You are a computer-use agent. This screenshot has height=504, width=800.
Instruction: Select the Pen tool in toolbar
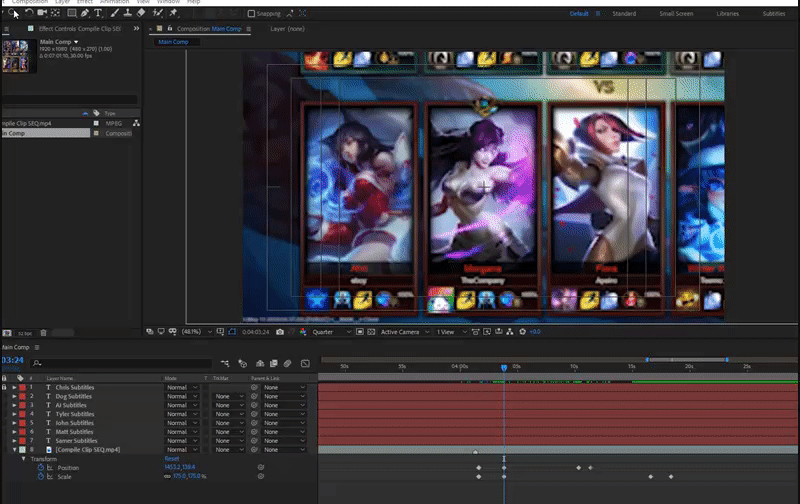(x=85, y=13)
